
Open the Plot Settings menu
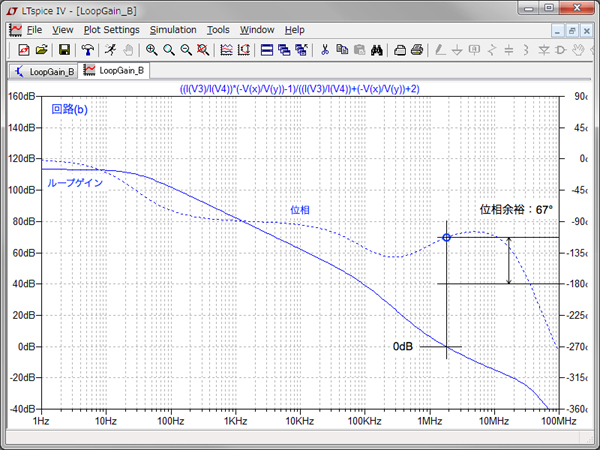112,30
